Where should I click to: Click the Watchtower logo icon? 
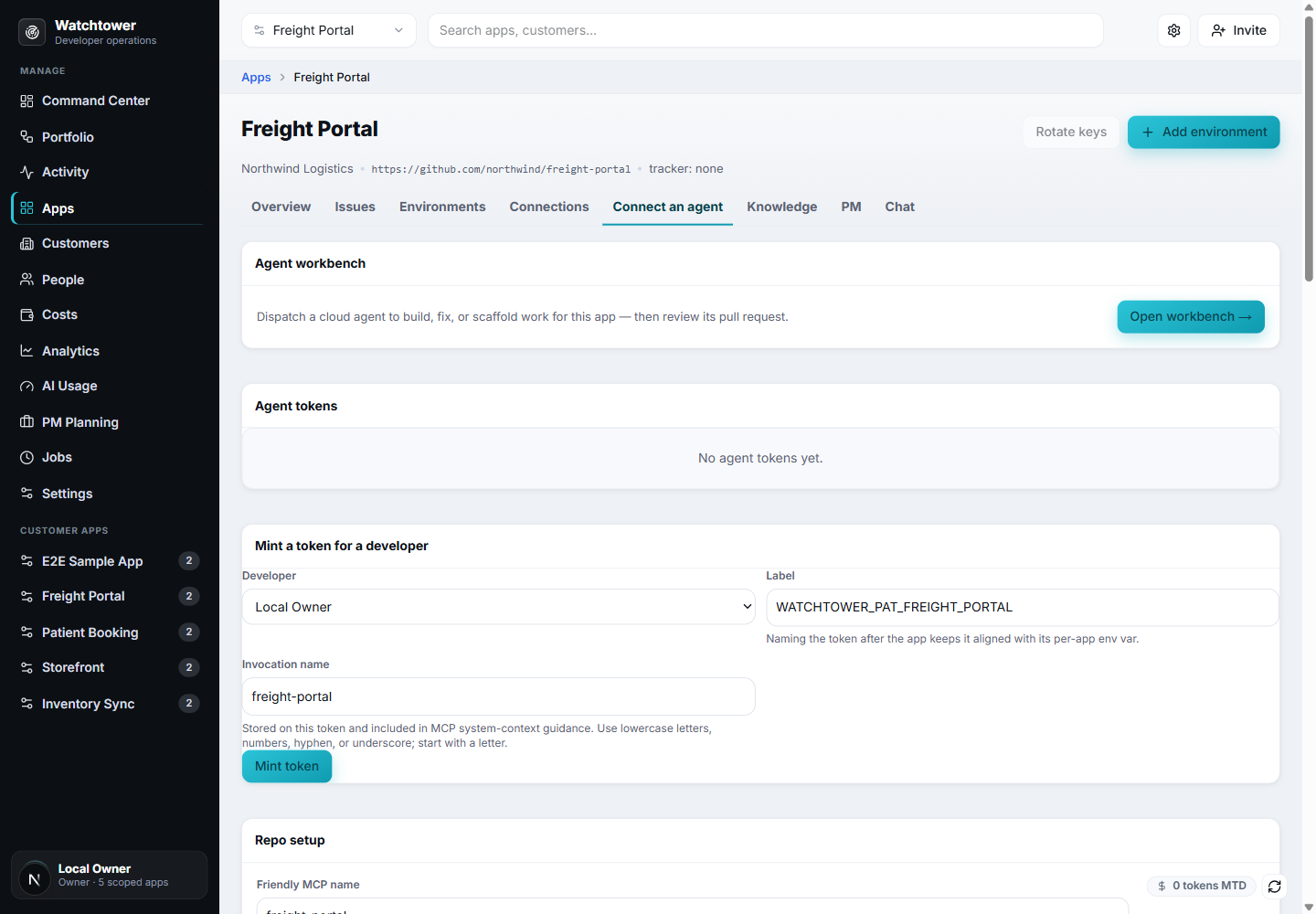[32, 32]
